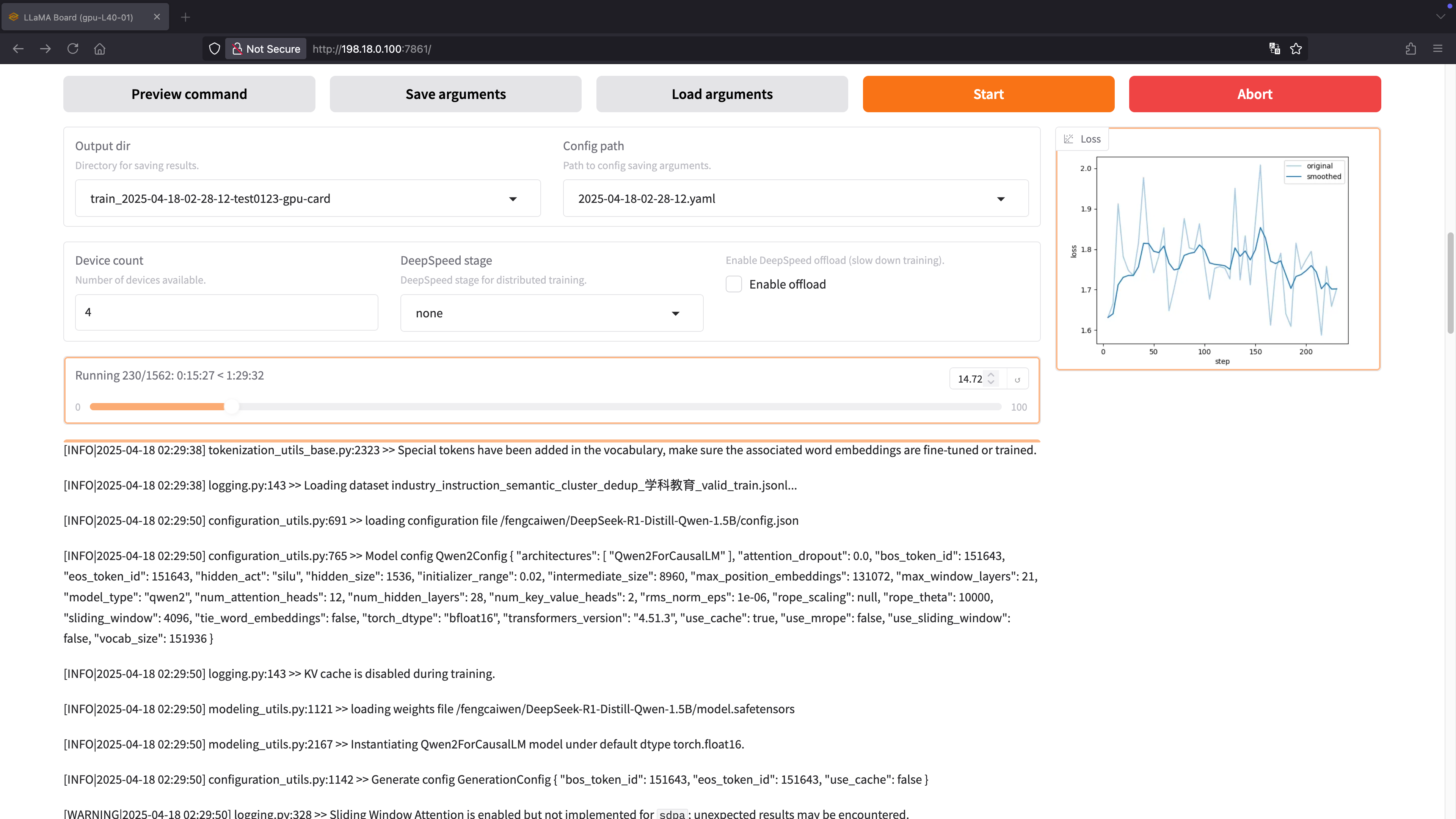Click the 'Enable offload' label text
This screenshot has height=819, width=1456.
tap(788, 284)
